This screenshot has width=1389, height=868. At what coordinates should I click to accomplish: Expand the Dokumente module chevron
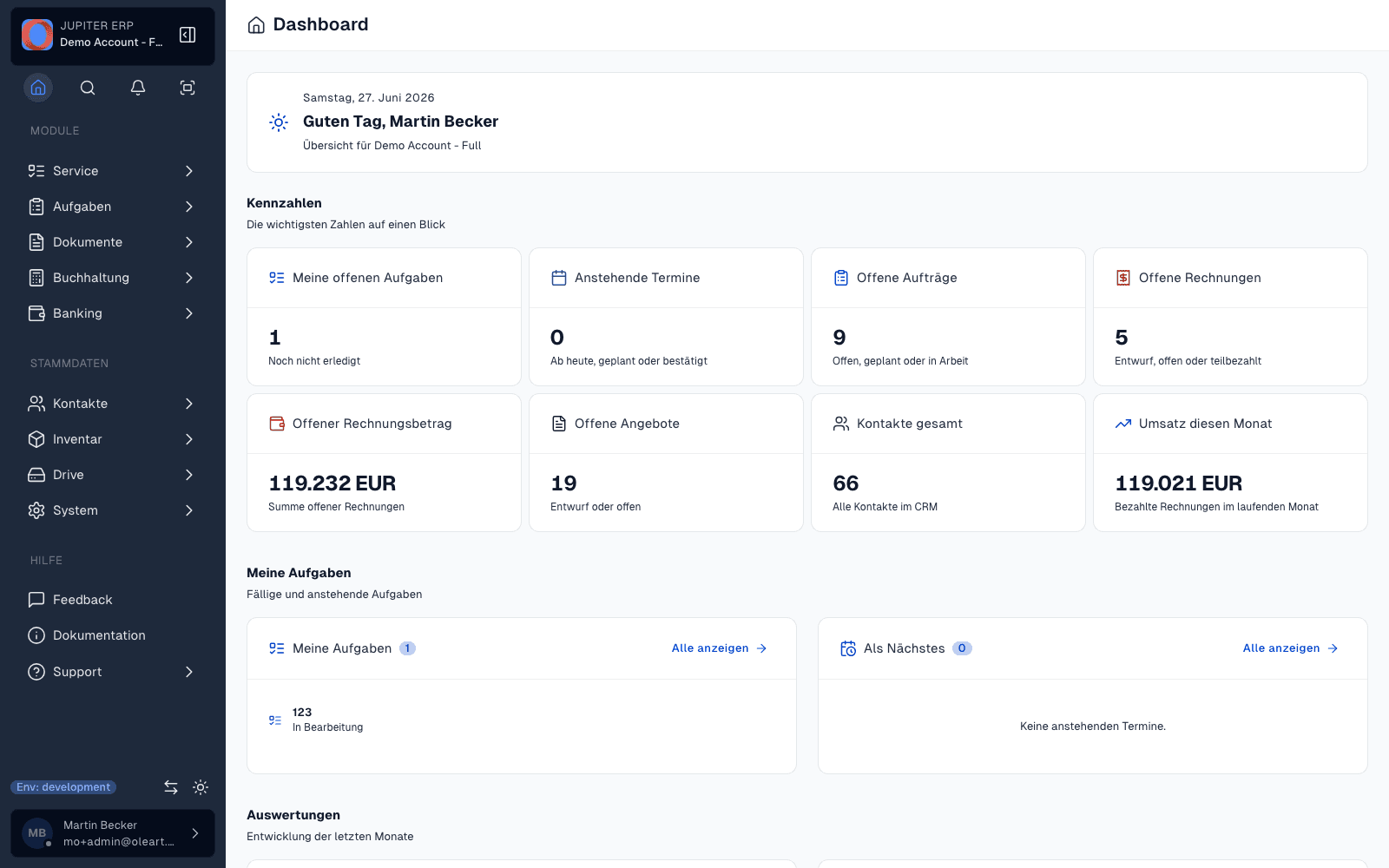click(x=189, y=242)
